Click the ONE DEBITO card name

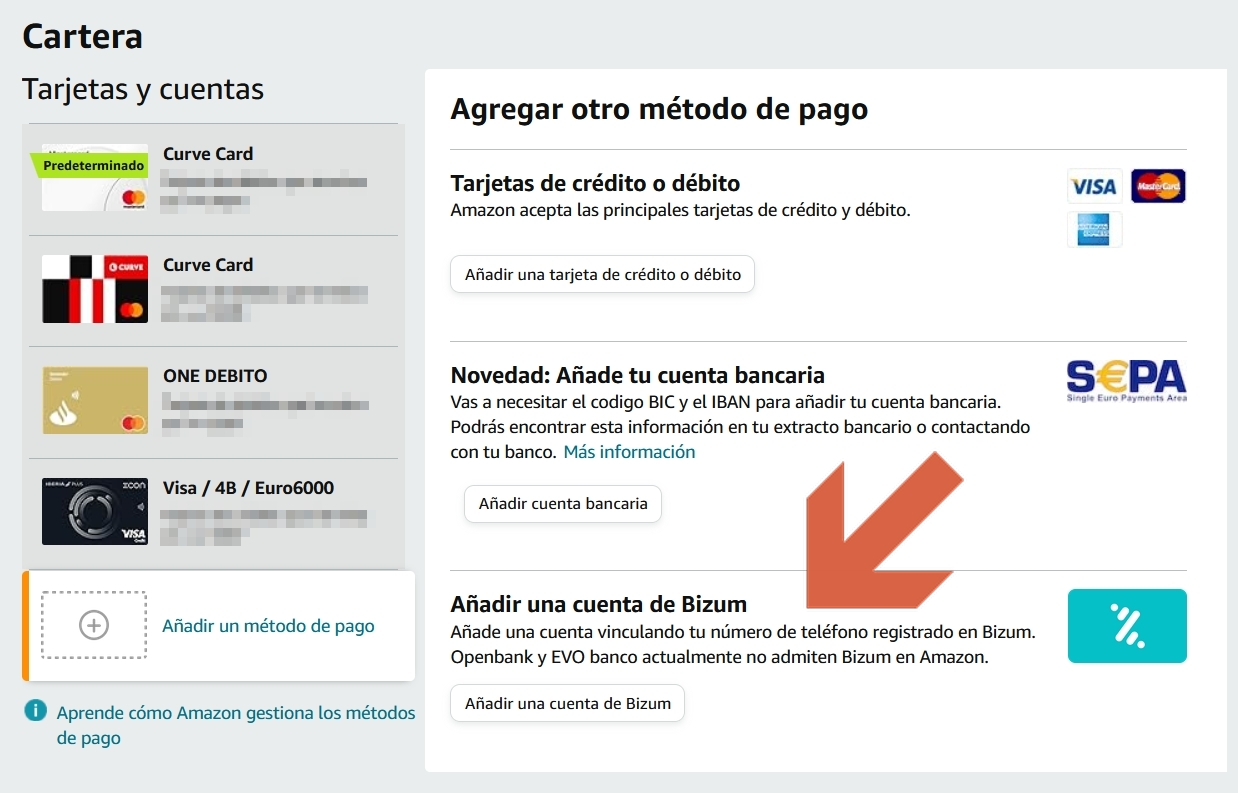tap(215, 376)
